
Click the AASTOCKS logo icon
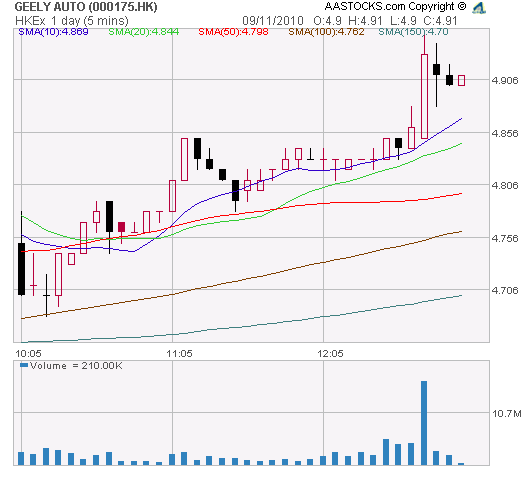point(479,7)
